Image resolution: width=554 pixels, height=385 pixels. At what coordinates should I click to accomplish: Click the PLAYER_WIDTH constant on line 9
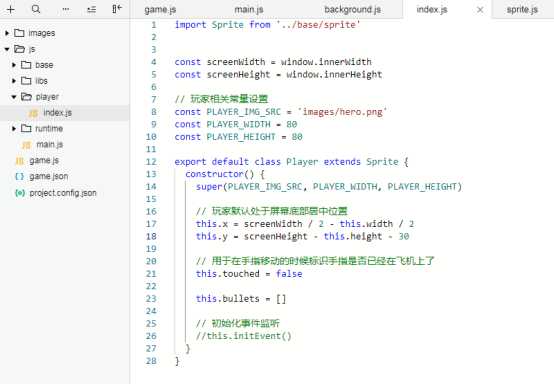point(238,124)
